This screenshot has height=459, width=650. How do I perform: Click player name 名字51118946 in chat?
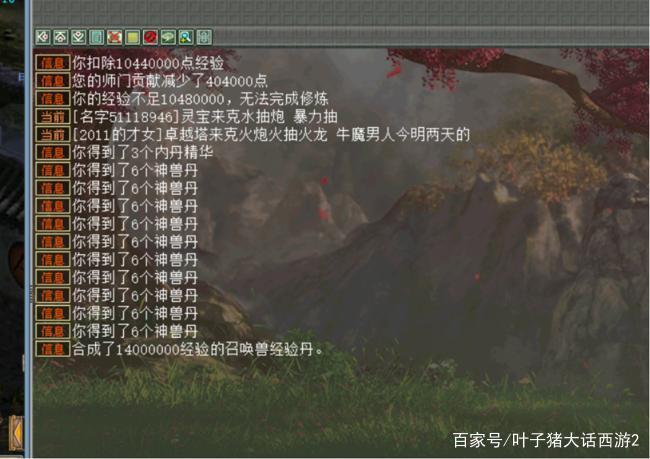click(126, 117)
